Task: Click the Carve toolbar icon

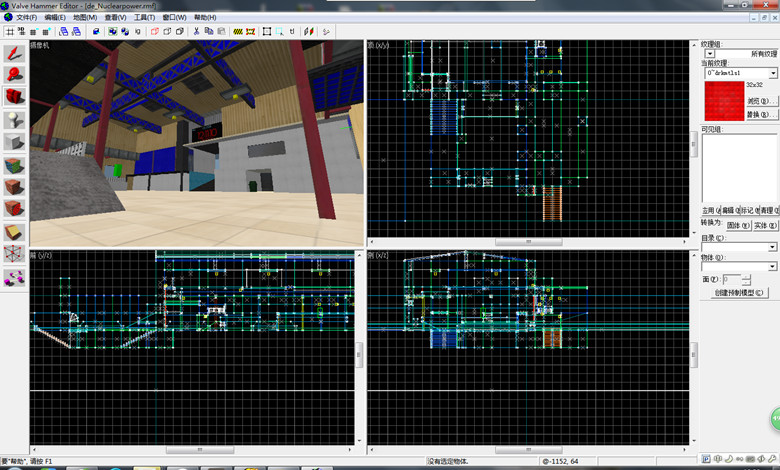Action: (96, 32)
